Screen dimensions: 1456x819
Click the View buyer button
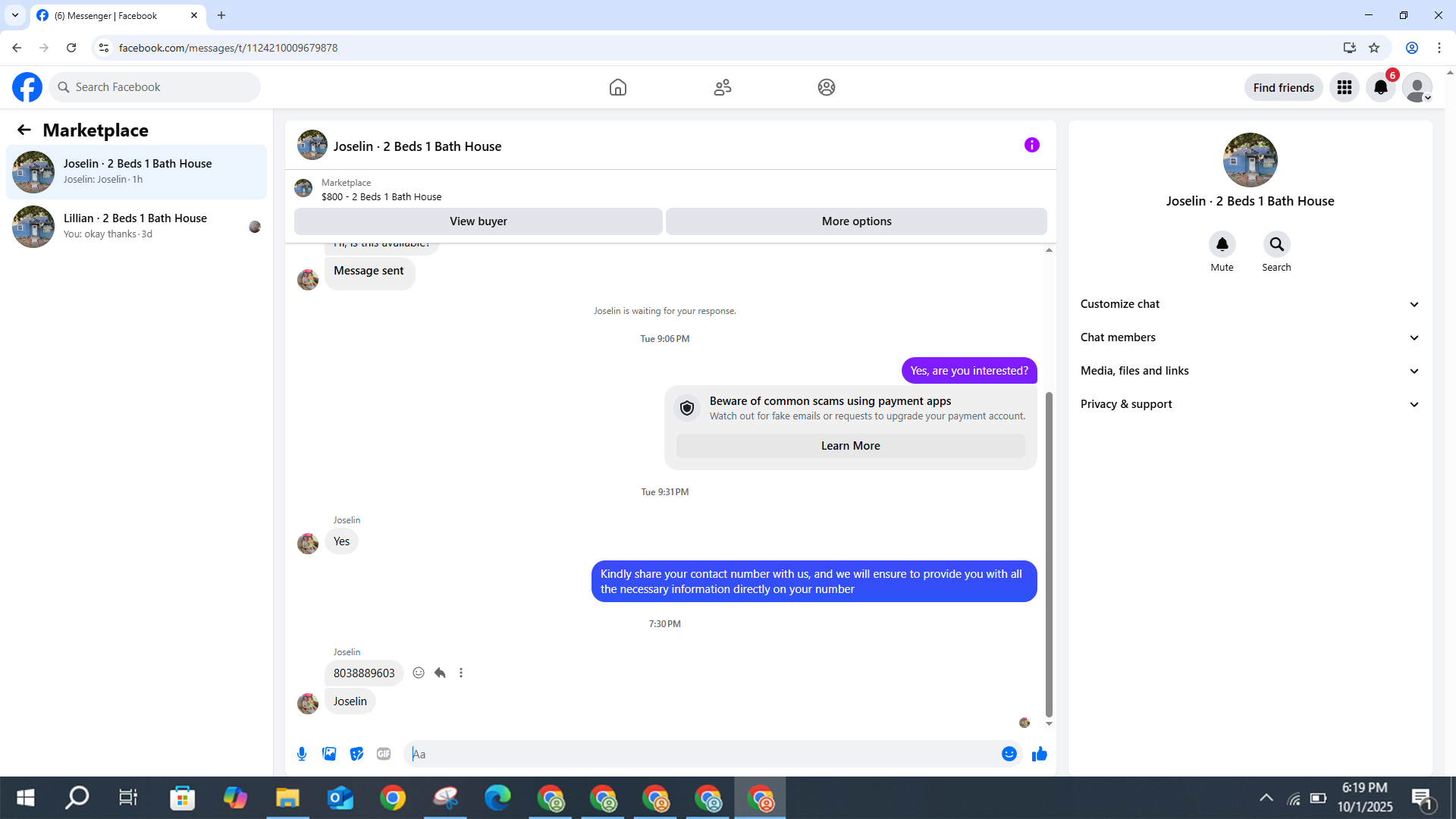pyautogui.click(x=479, y=221)
